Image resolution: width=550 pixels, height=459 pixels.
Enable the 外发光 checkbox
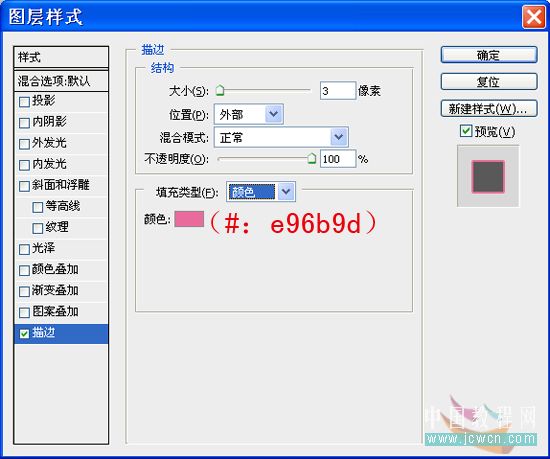pos(24,144)
